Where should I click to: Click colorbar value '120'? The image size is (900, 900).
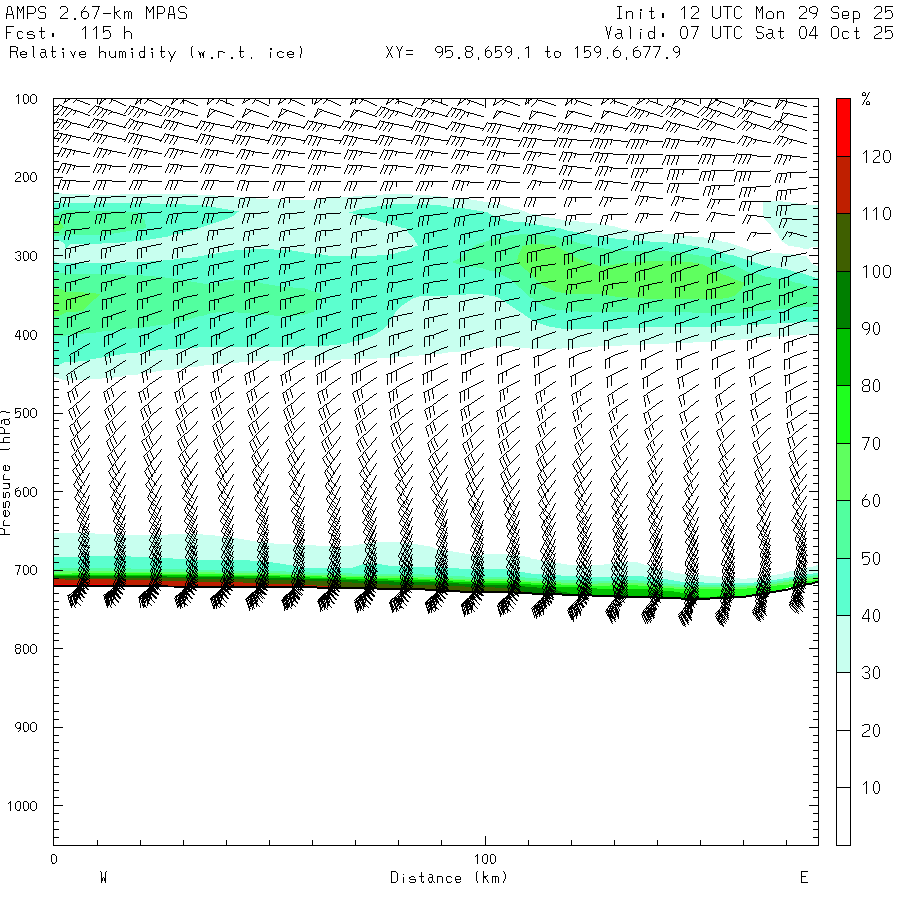pyautogui.click(x=876, y=157)
